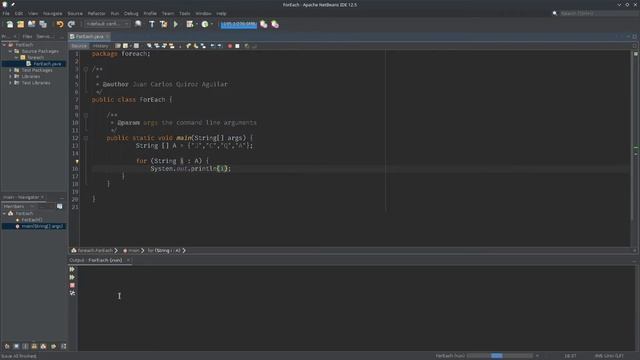
Task: Switch to History view button
Action: pos(100,46)
